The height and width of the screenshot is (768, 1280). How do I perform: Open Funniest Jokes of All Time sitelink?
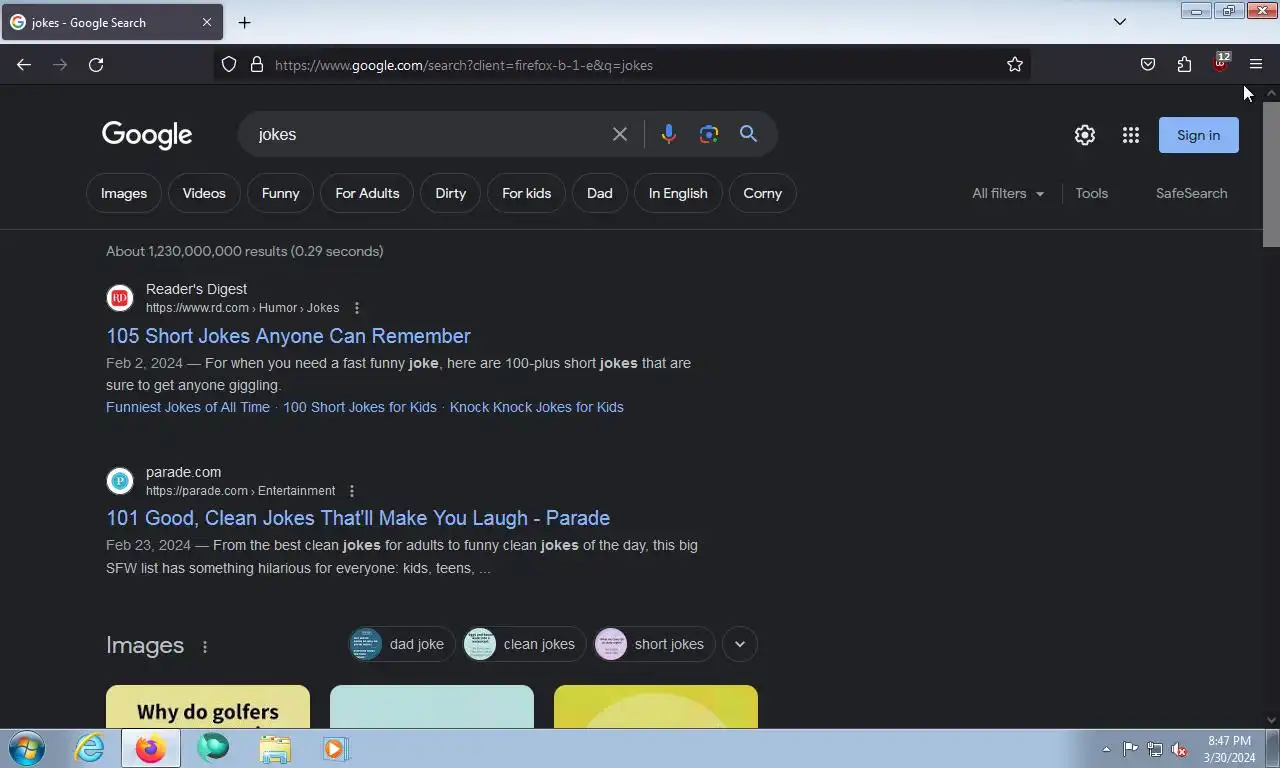coord(188,407)
